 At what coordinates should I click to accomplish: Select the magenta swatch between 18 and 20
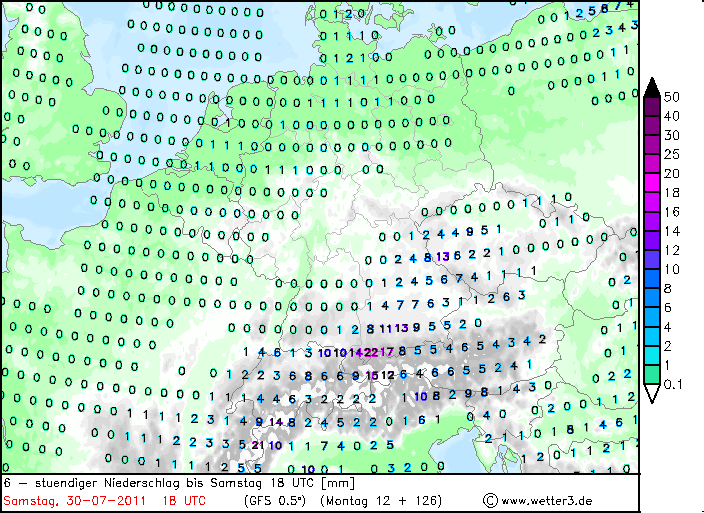pos(652,183)
